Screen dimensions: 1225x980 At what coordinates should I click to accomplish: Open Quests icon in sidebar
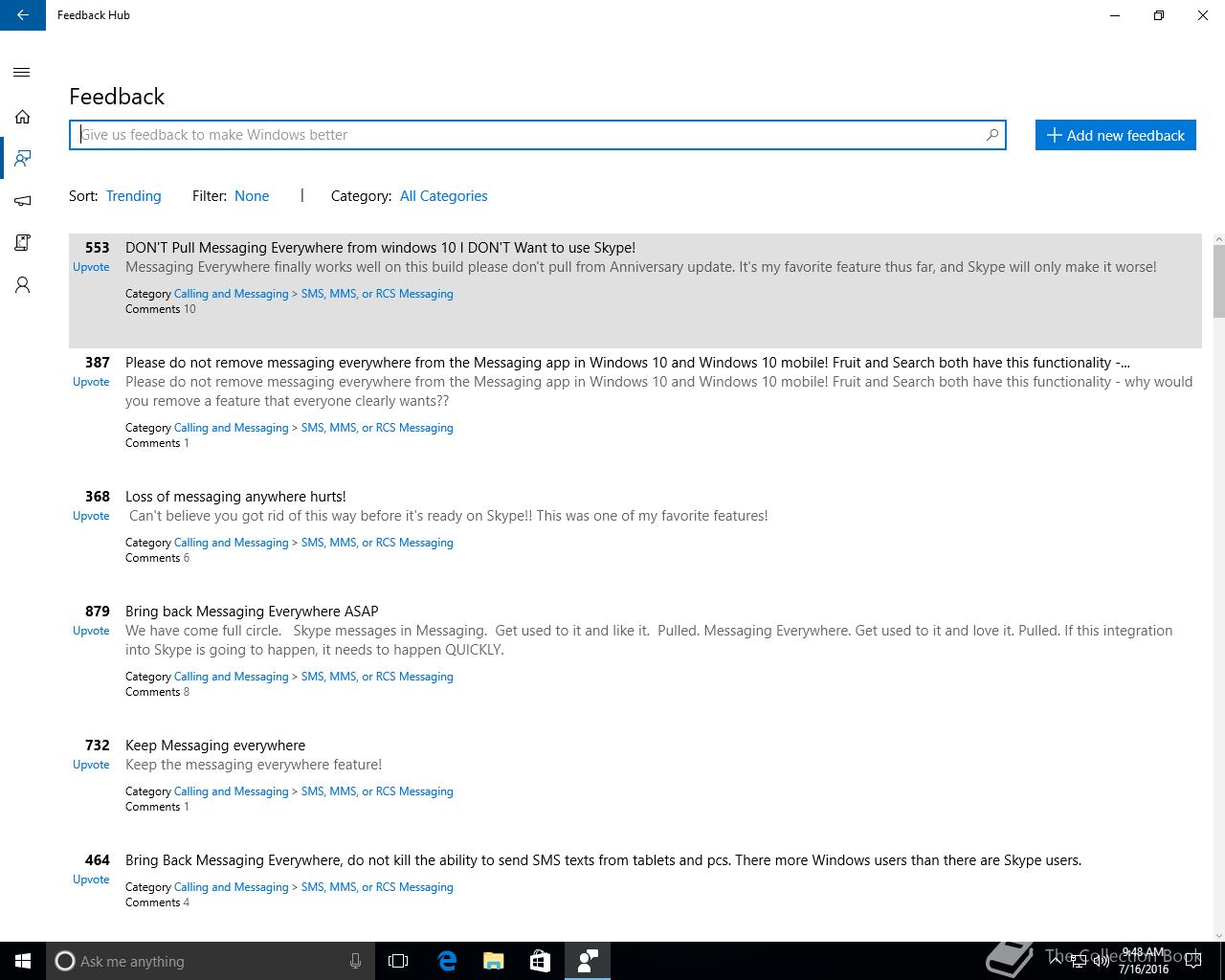22,243
